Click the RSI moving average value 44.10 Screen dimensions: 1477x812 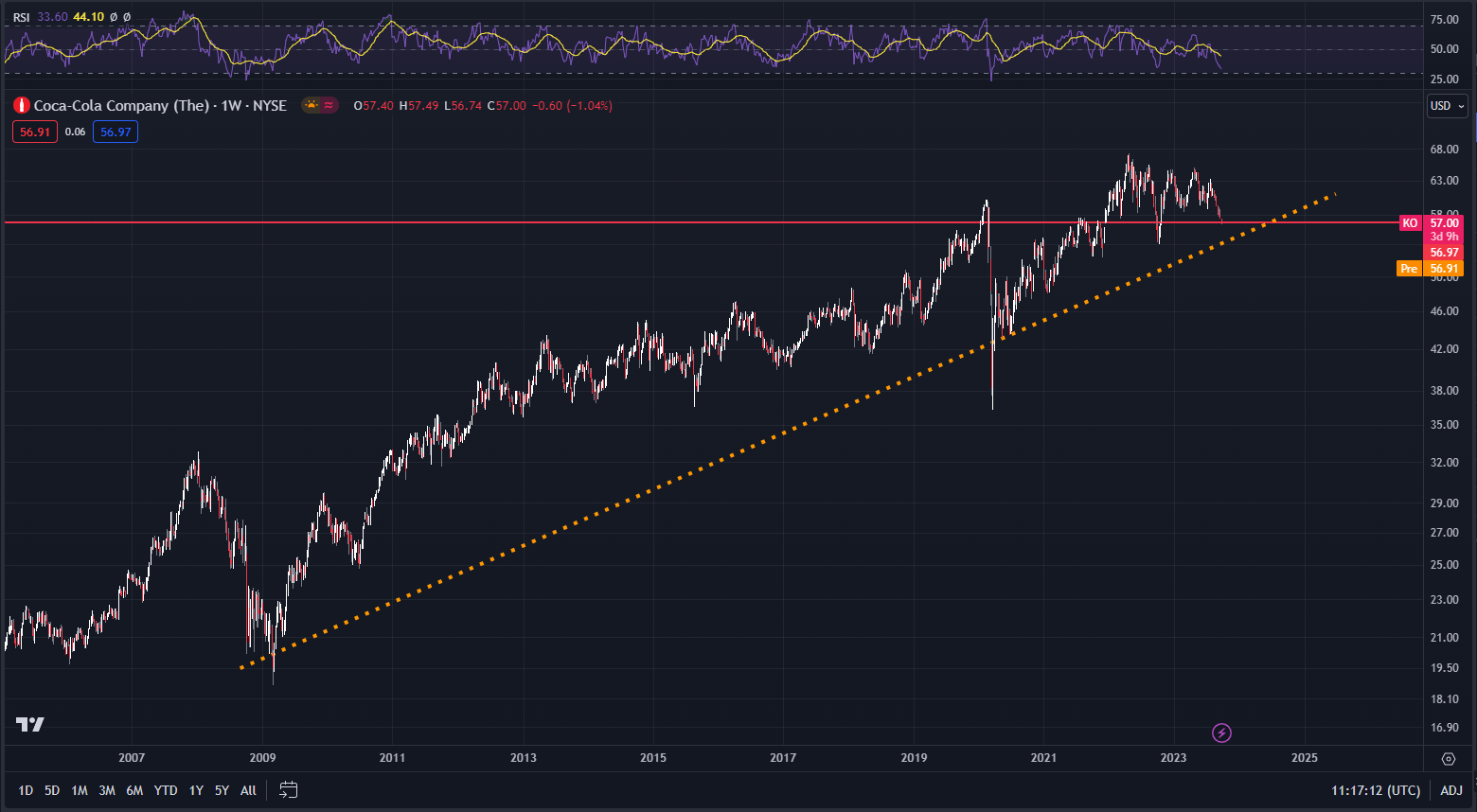[x=89, y=17]
